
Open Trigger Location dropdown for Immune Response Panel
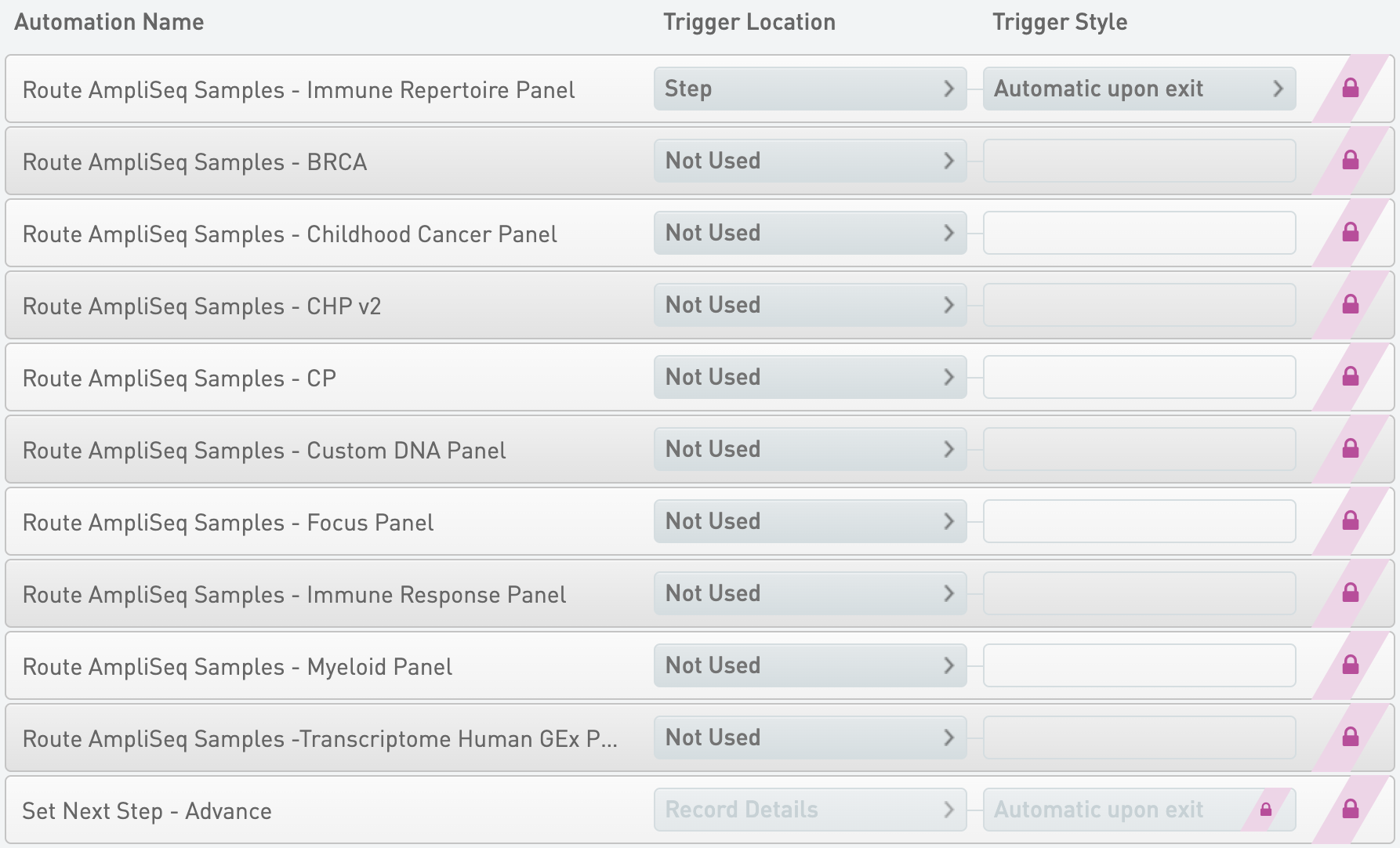[810, 593]
